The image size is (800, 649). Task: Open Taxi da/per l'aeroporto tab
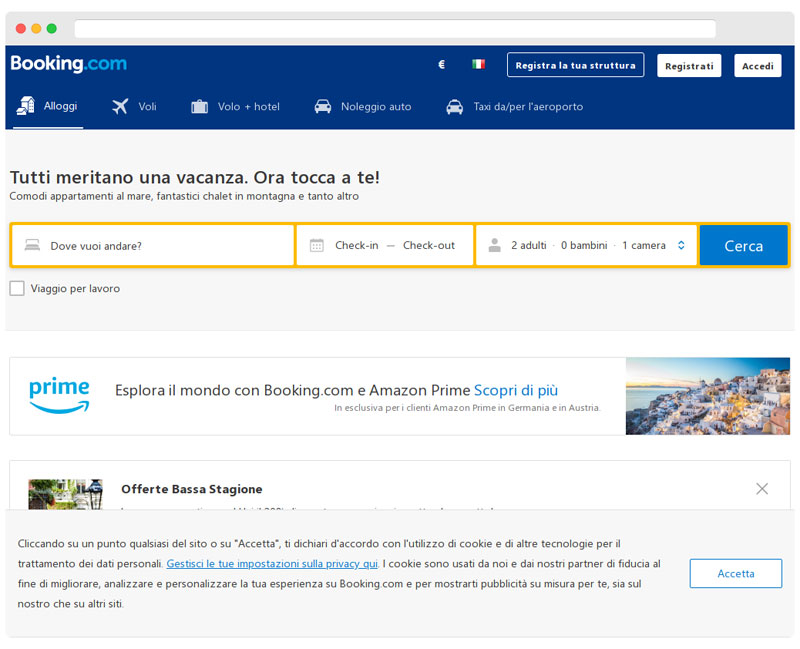[x=514, y=107]
